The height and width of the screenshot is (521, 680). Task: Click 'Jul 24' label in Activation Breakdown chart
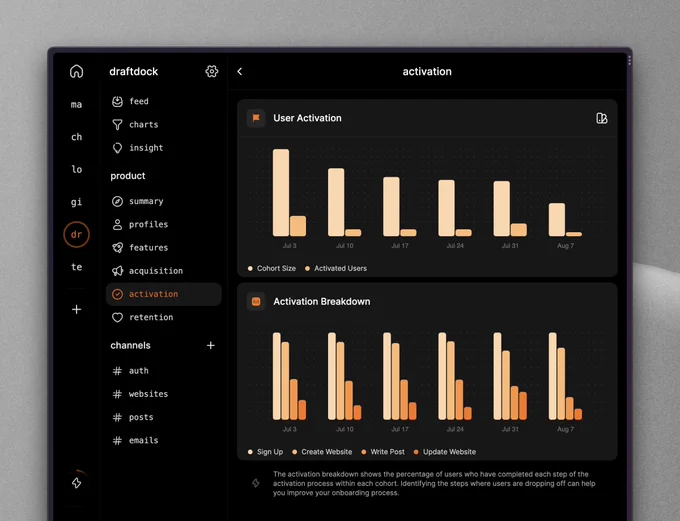coord(455,429)
